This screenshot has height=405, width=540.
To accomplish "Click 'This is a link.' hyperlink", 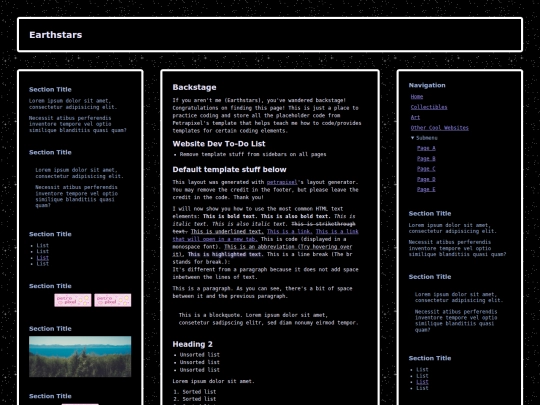I will tap(290, 231).
